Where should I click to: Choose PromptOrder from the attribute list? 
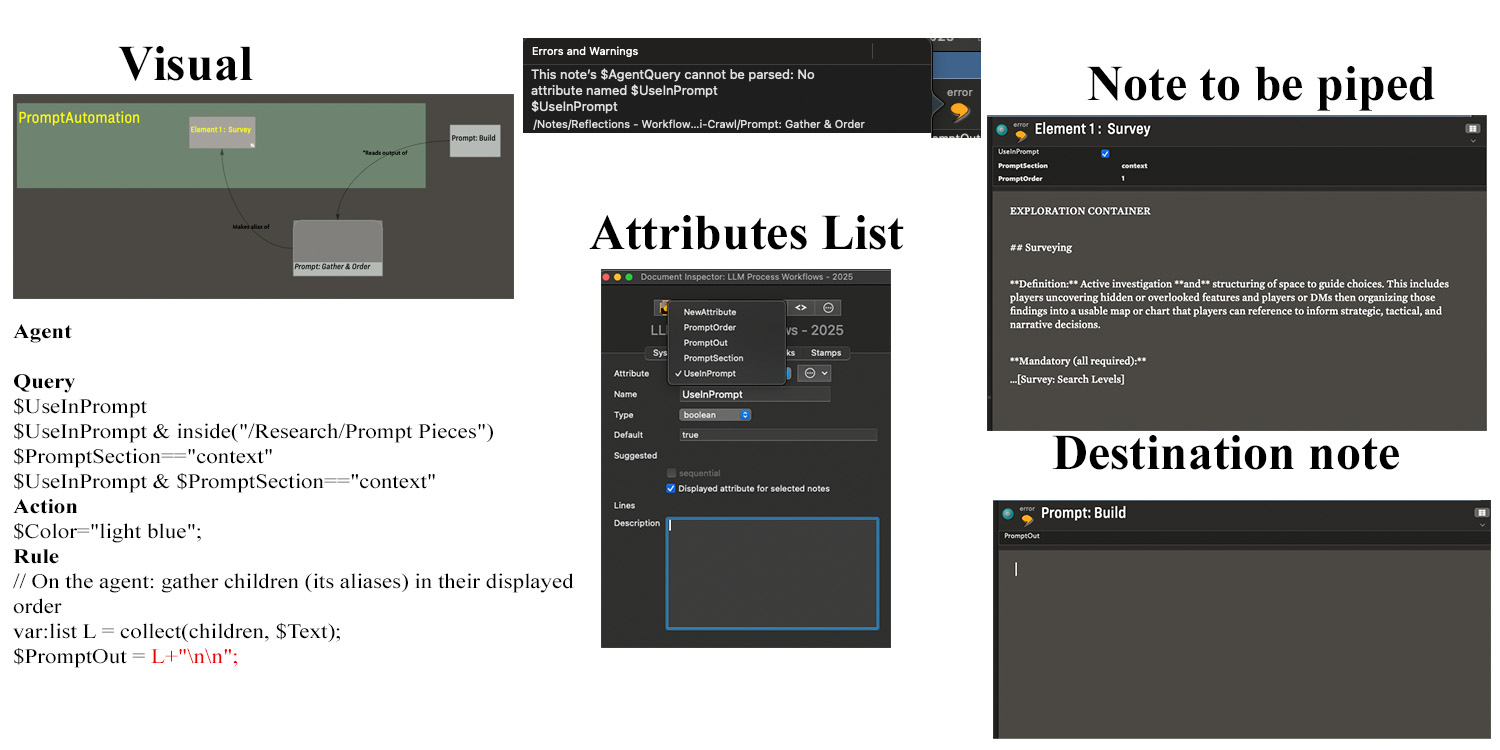pyautogui.click(x=709, y=328)
